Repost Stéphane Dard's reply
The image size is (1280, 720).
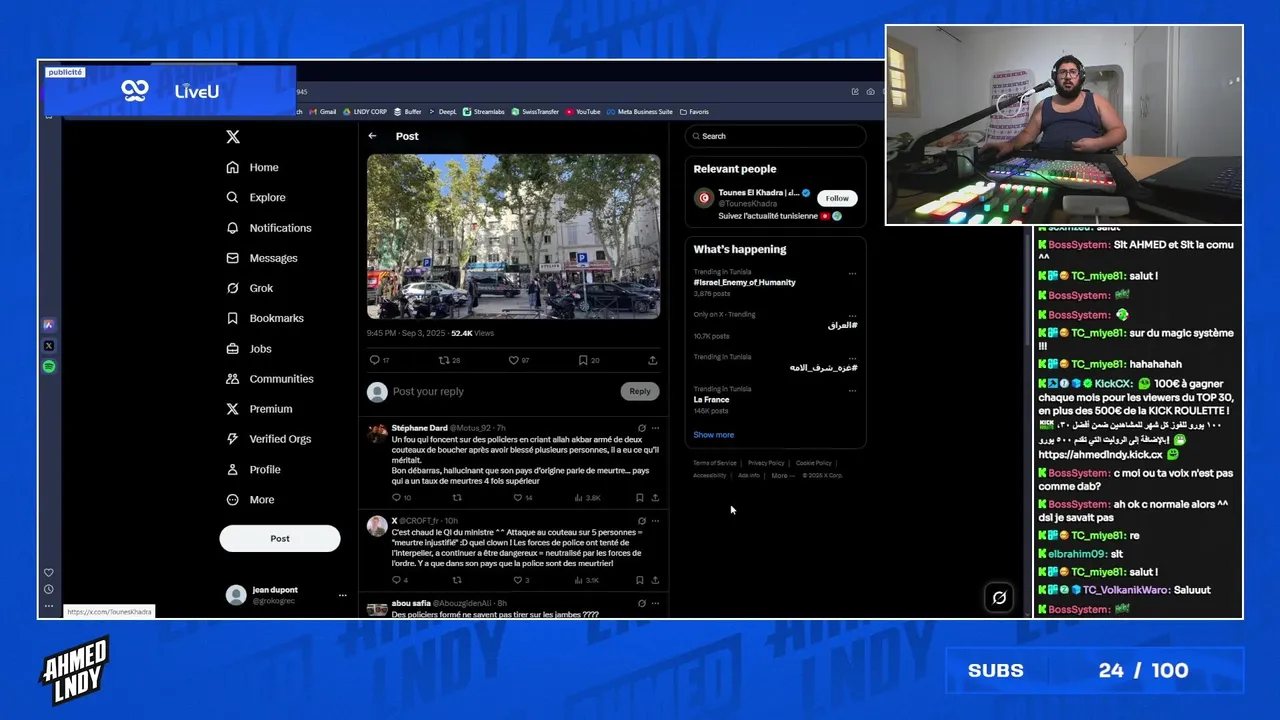point(457,497)
